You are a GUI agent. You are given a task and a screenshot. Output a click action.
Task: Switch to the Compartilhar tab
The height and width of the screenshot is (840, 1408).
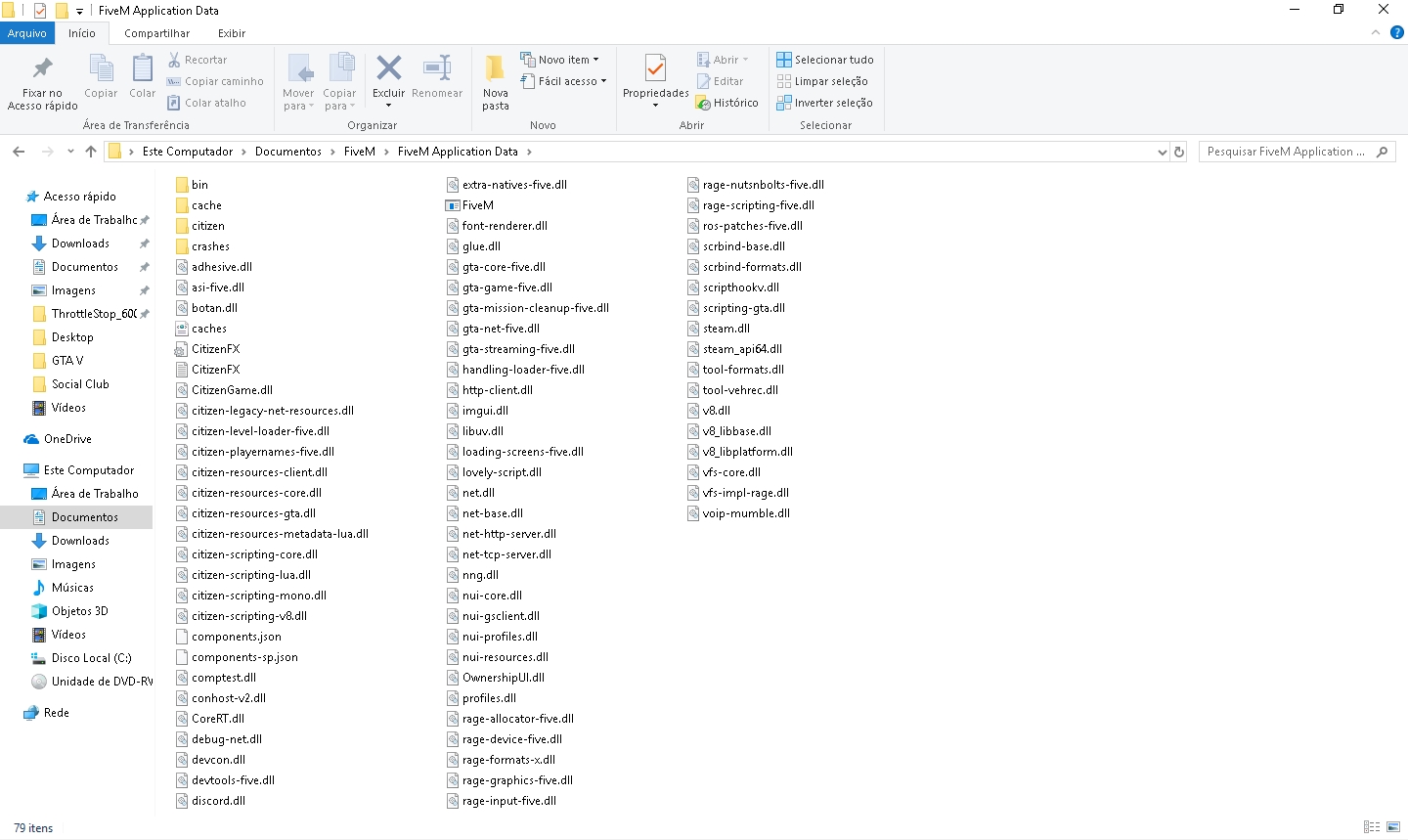157,33
